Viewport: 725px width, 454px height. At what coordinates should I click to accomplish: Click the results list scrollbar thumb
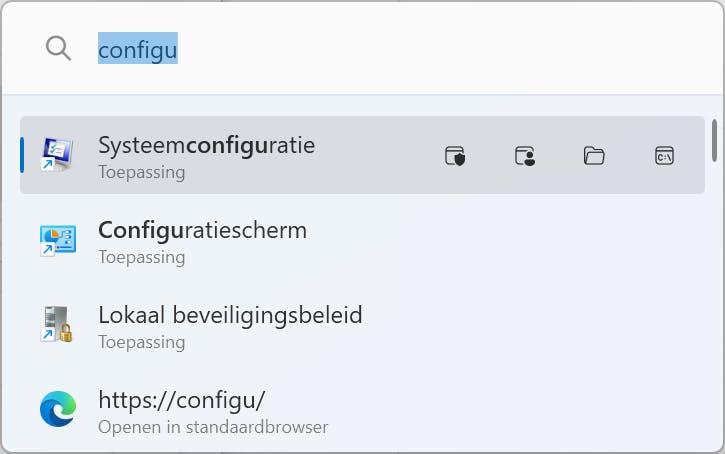click(714, 140)
